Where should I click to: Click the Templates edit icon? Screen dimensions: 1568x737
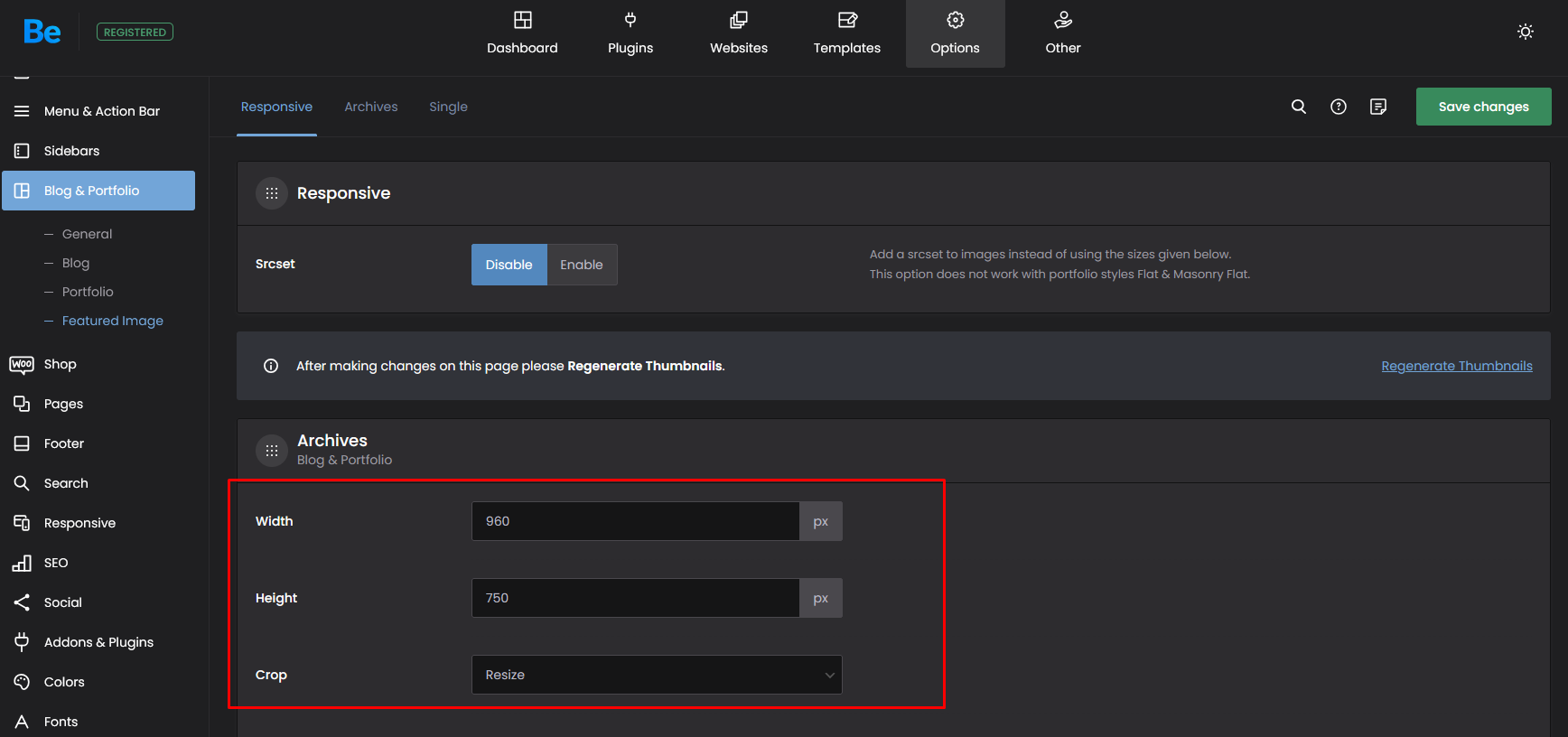click(x=847, y=20)
